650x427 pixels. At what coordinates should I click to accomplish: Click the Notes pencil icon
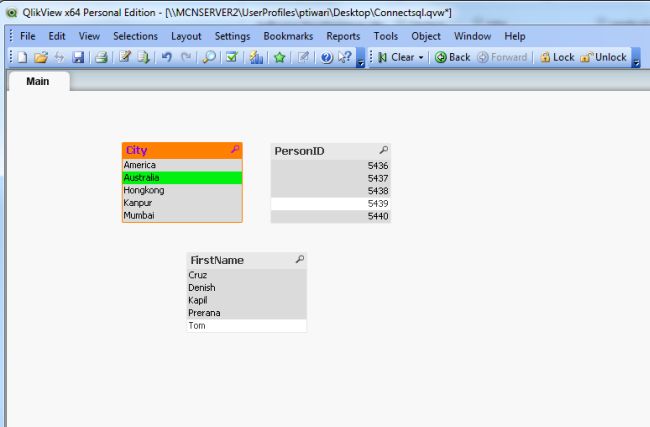point(303,57)
